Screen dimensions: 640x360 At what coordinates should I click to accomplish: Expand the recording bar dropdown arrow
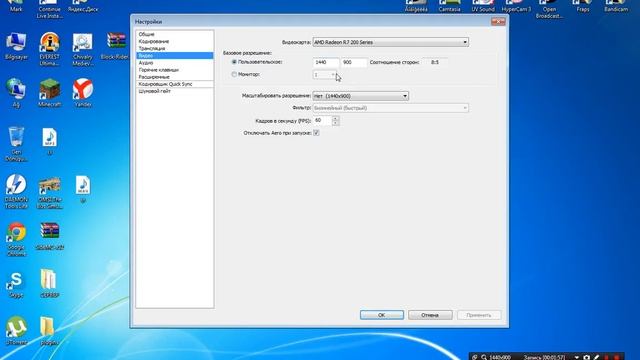click(x=576, y=357)
